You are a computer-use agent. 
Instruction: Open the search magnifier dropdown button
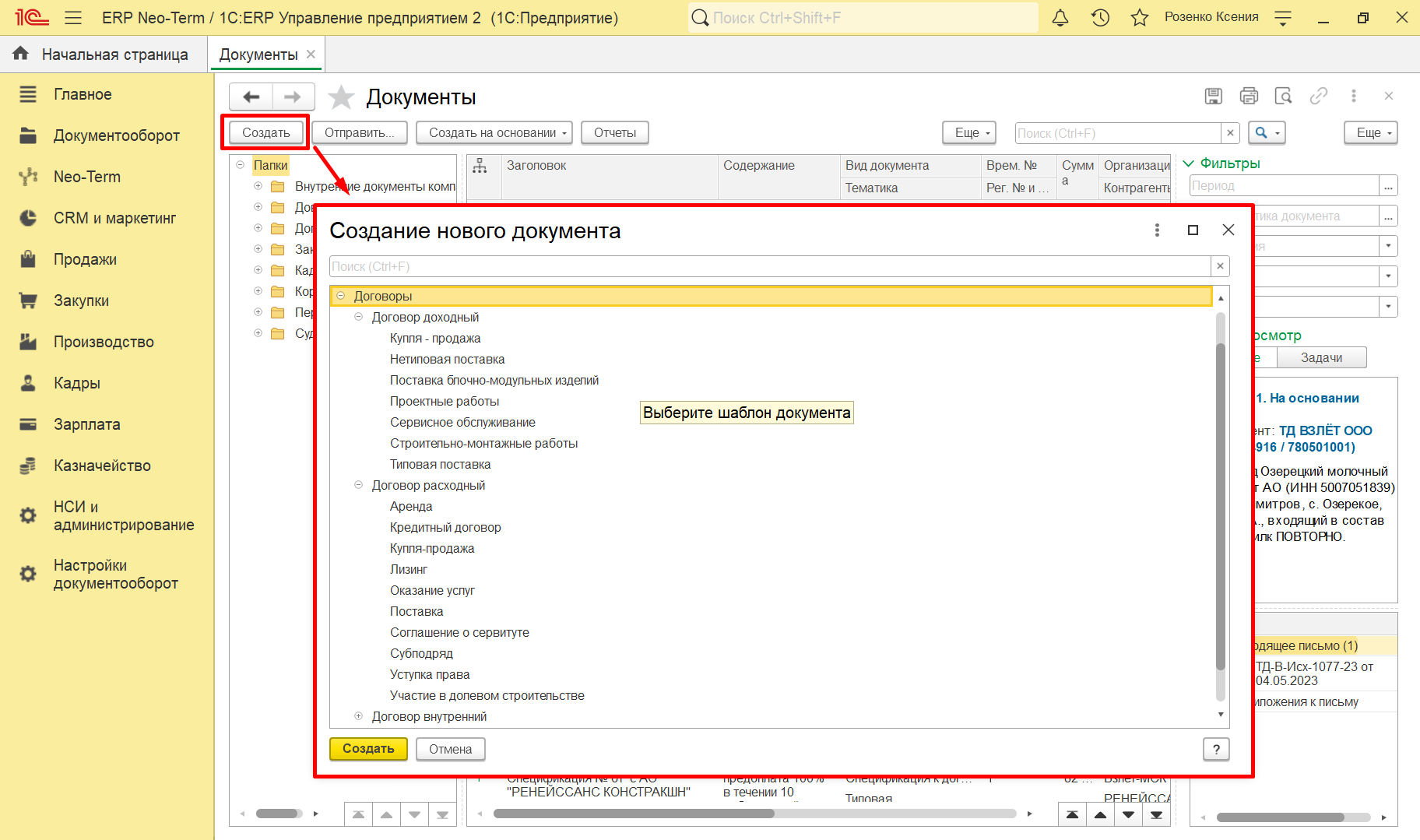coord(1267,132)
